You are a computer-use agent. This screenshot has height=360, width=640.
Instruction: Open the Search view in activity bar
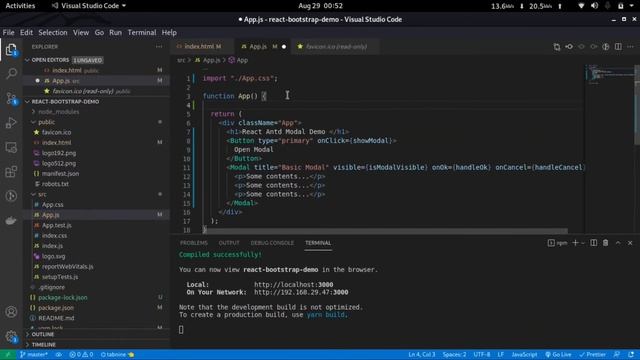(x=11, y=73)
